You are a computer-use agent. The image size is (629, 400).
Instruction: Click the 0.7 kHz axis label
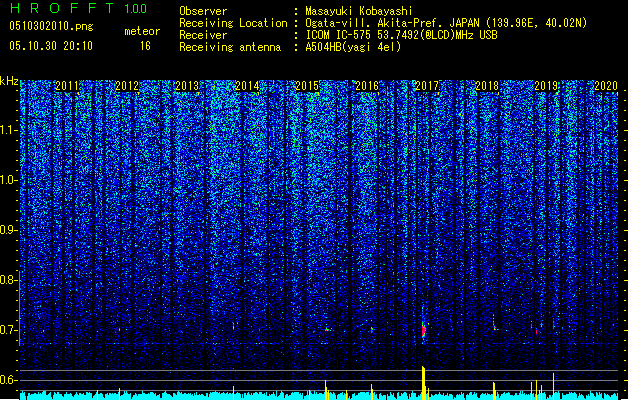pyautogui.click(x=7, y=330)
